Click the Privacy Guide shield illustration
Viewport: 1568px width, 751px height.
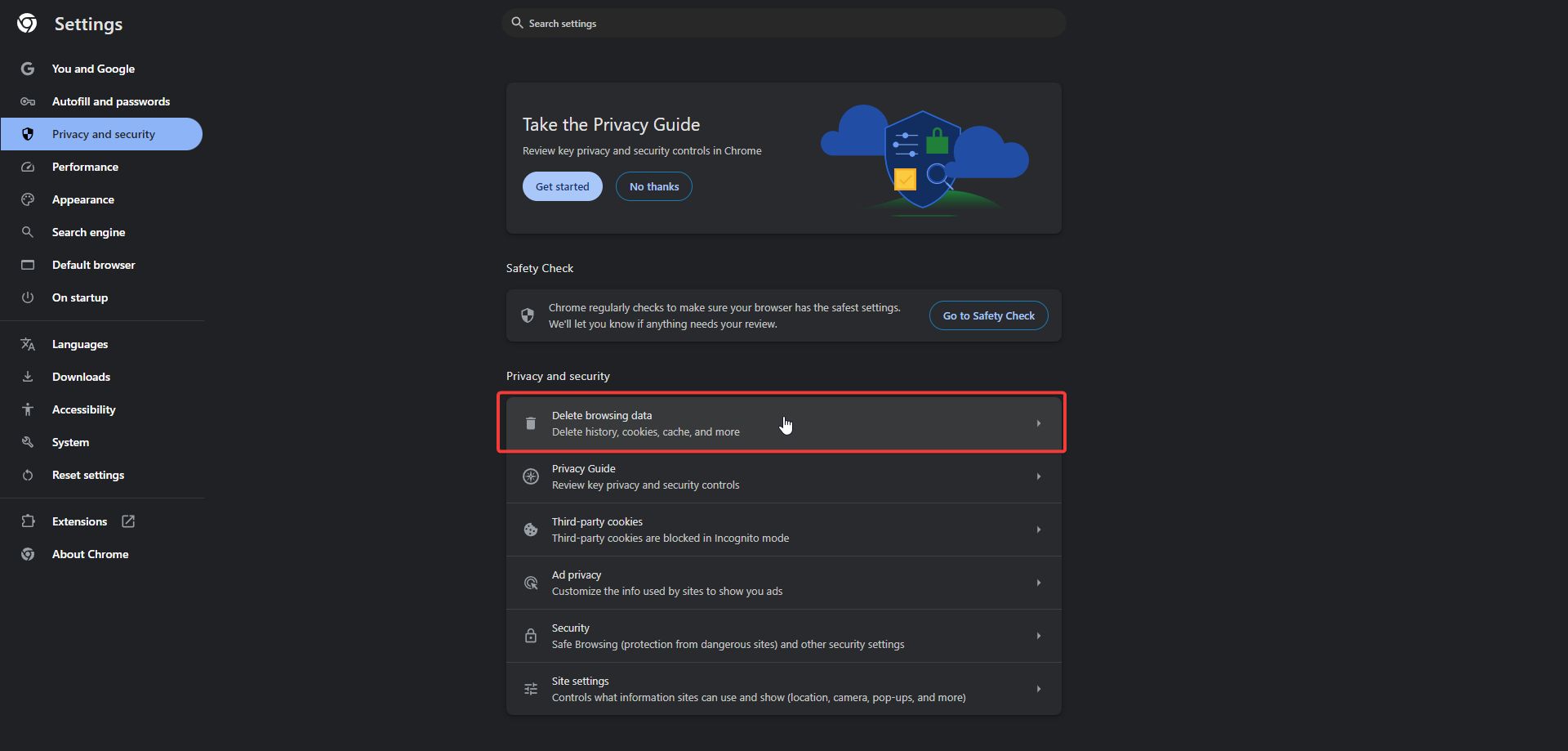(924, 159)
